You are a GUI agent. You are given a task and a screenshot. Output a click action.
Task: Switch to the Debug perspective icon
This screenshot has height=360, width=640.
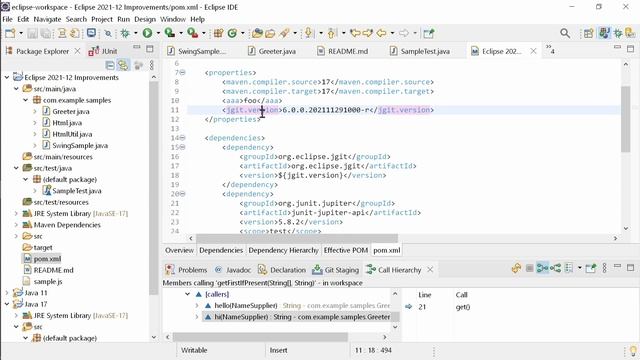[618, 33]
